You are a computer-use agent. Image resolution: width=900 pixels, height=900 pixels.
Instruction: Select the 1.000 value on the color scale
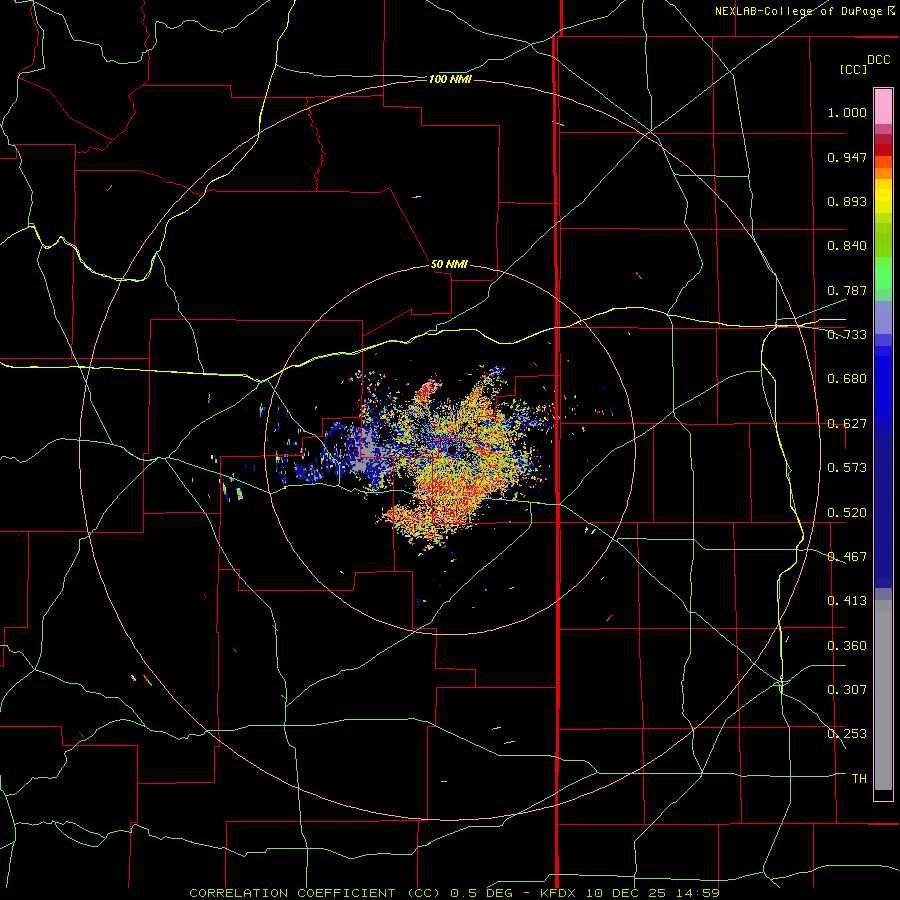[847, 112]
